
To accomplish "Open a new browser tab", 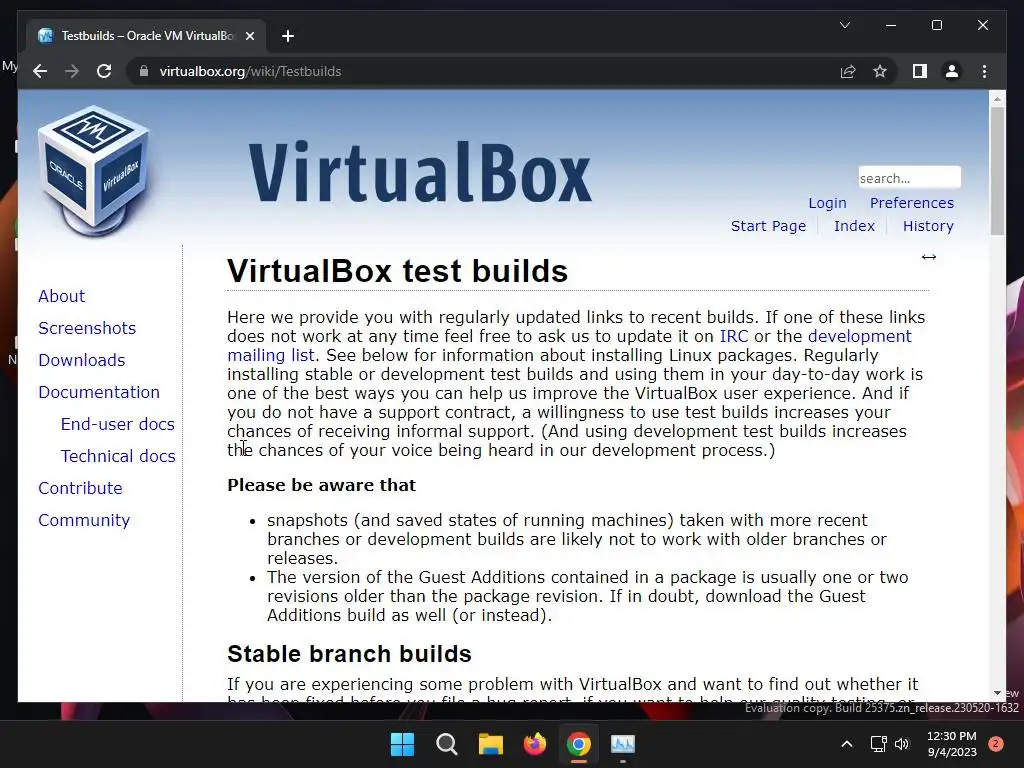I will coord(288,36).
